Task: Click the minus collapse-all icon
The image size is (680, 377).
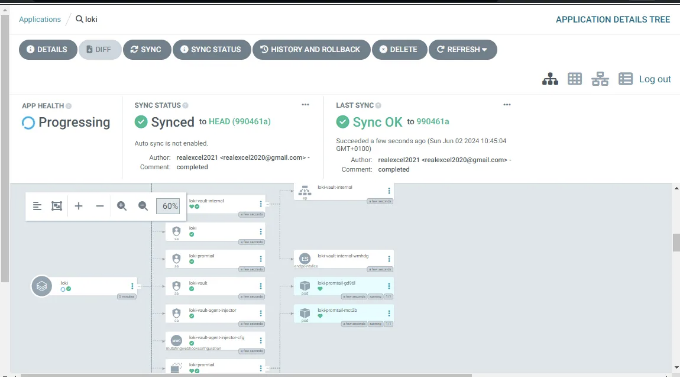Action: pyautogui.click(x=100, y=206)
